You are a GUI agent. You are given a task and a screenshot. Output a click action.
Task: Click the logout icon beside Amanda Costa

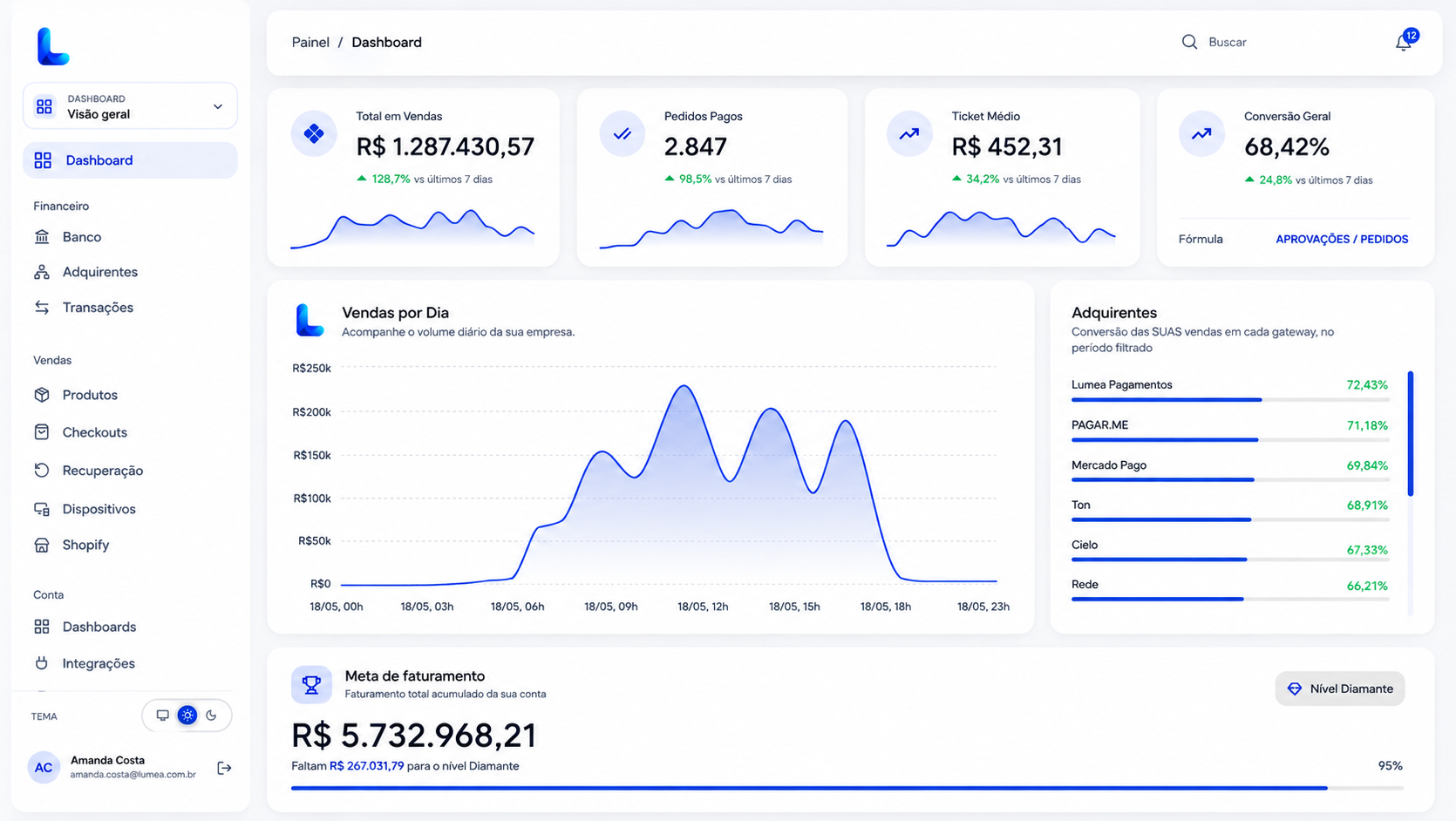click(x=224, y=768)
